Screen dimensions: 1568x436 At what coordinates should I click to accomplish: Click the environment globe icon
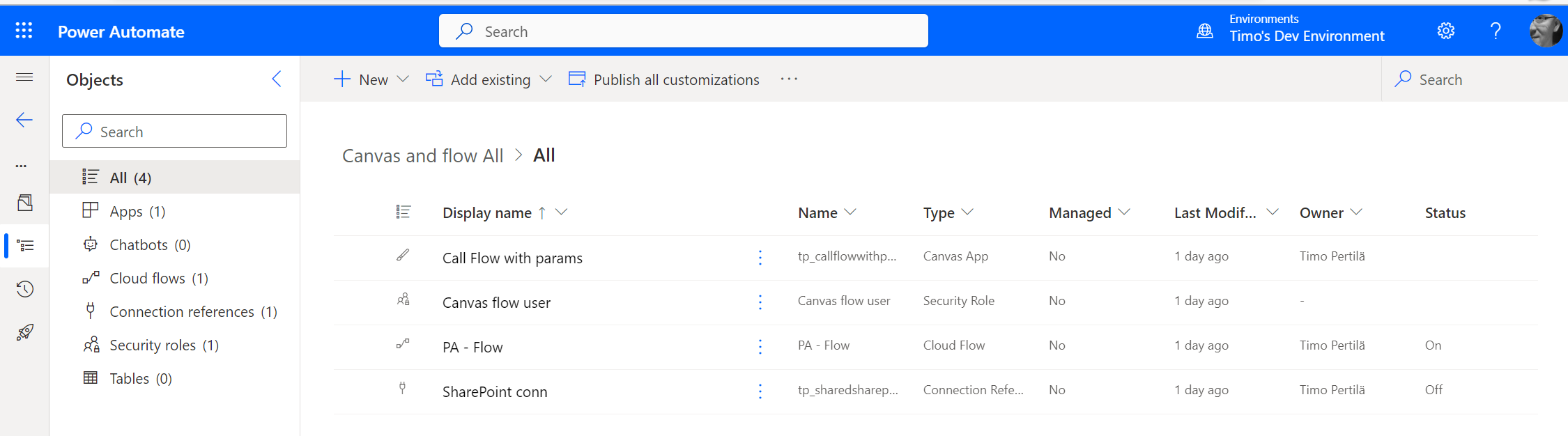[x=1204, y=31]
